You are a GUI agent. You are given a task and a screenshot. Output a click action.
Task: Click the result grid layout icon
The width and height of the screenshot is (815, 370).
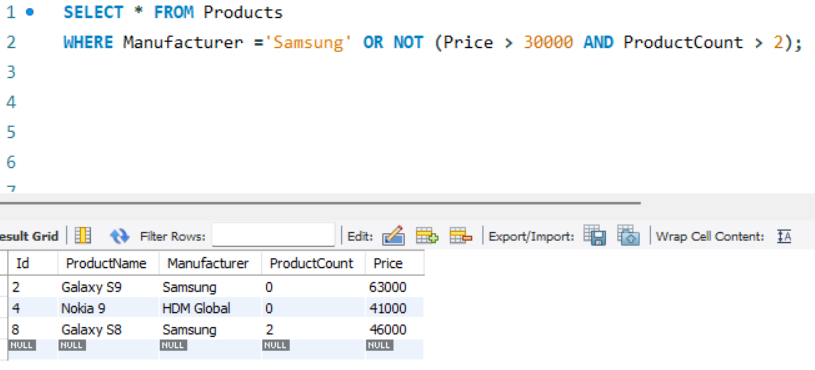83,236
